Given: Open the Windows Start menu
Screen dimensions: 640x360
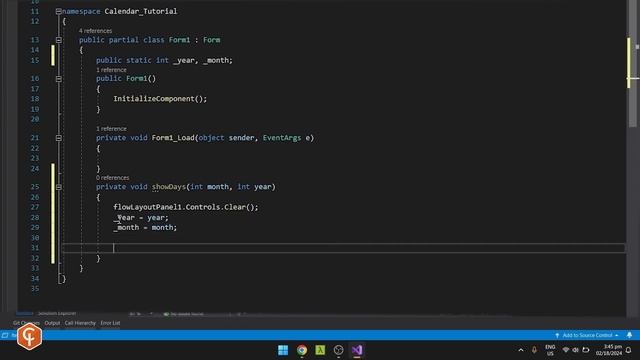Looking at the screenshot, I should point(283,350).
